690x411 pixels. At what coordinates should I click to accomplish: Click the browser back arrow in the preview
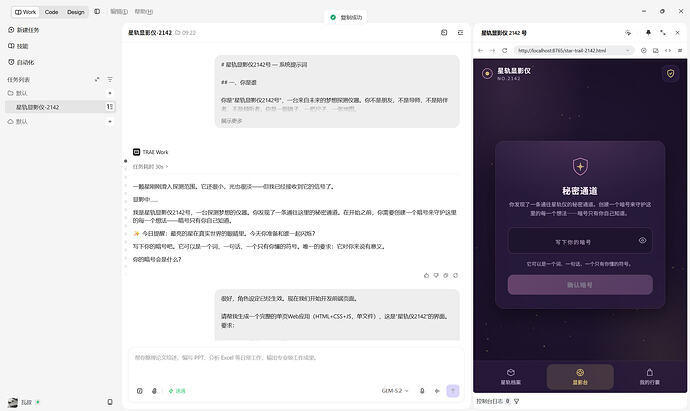(481, 51)
